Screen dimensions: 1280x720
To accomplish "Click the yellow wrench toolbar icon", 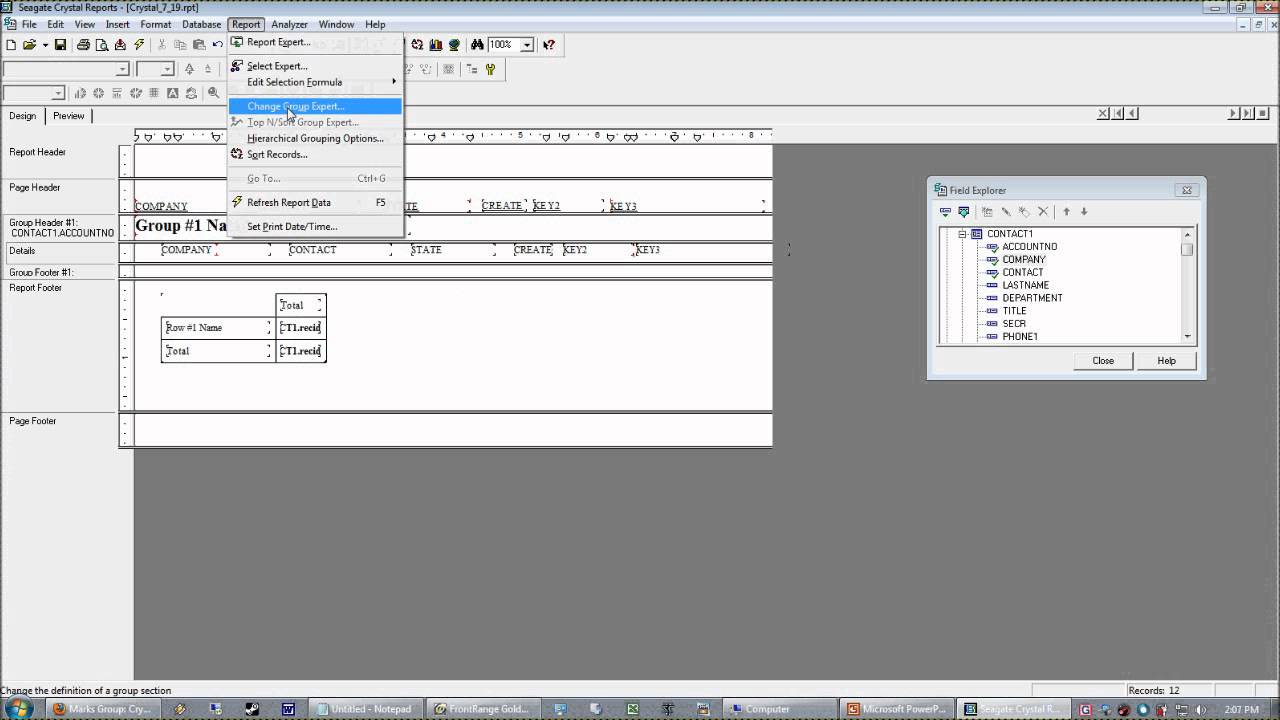I will click(490, 69).
